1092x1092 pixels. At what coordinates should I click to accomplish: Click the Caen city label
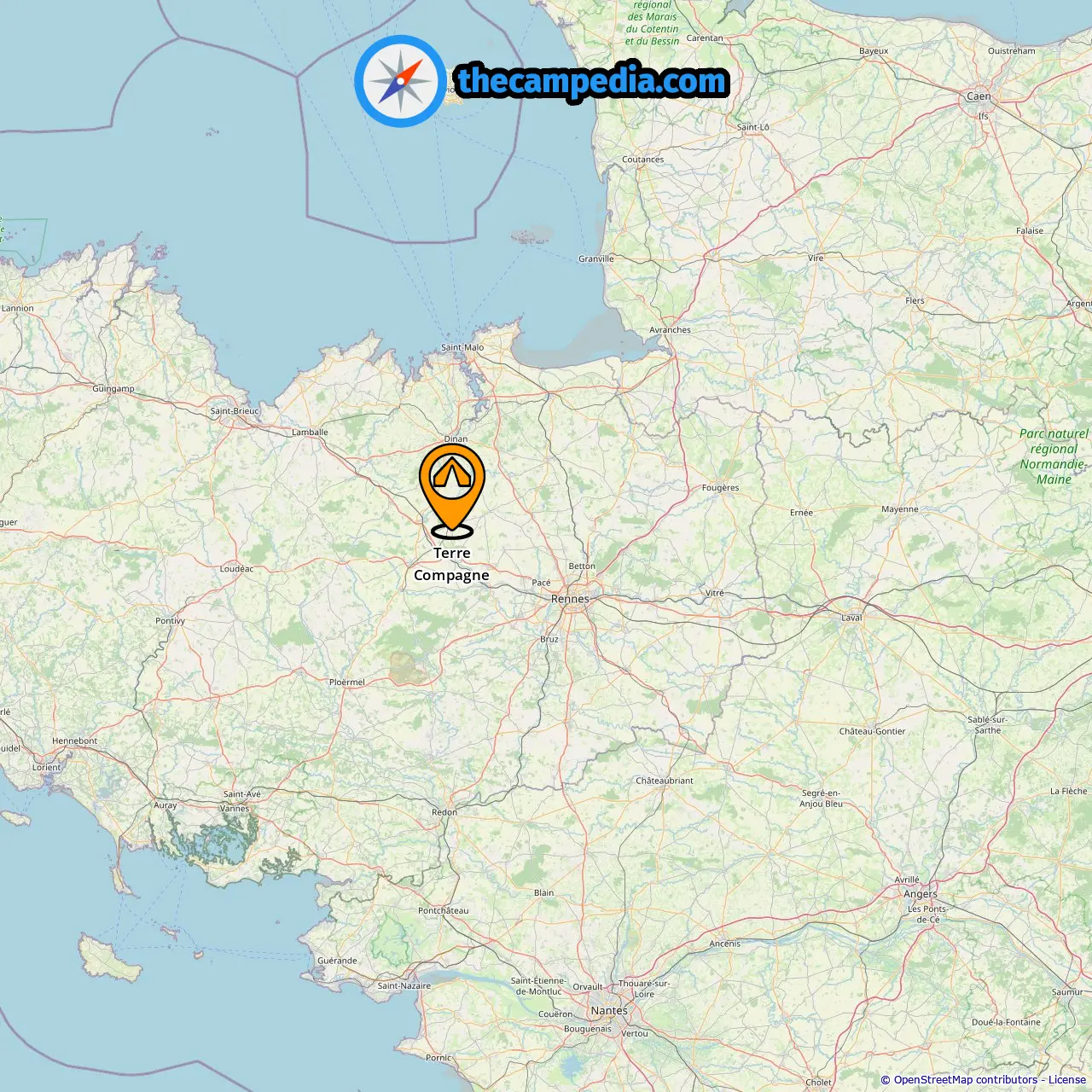point(979,96)
